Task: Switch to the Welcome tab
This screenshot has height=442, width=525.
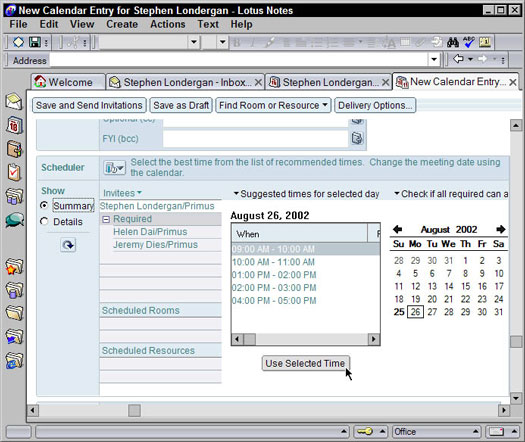Action: point(69,82)
